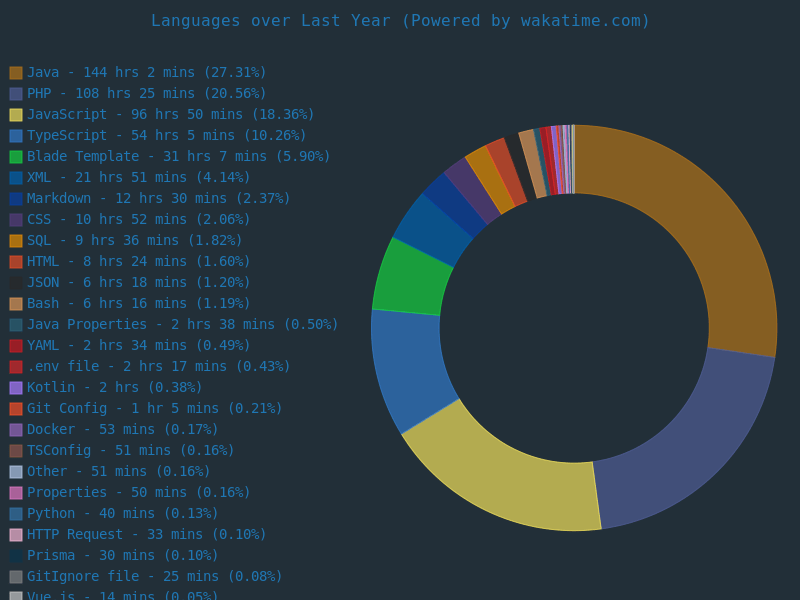800x600 pixels.
Task: Click the green Blade Template donut segment
Action: click(x=412, y=280)
